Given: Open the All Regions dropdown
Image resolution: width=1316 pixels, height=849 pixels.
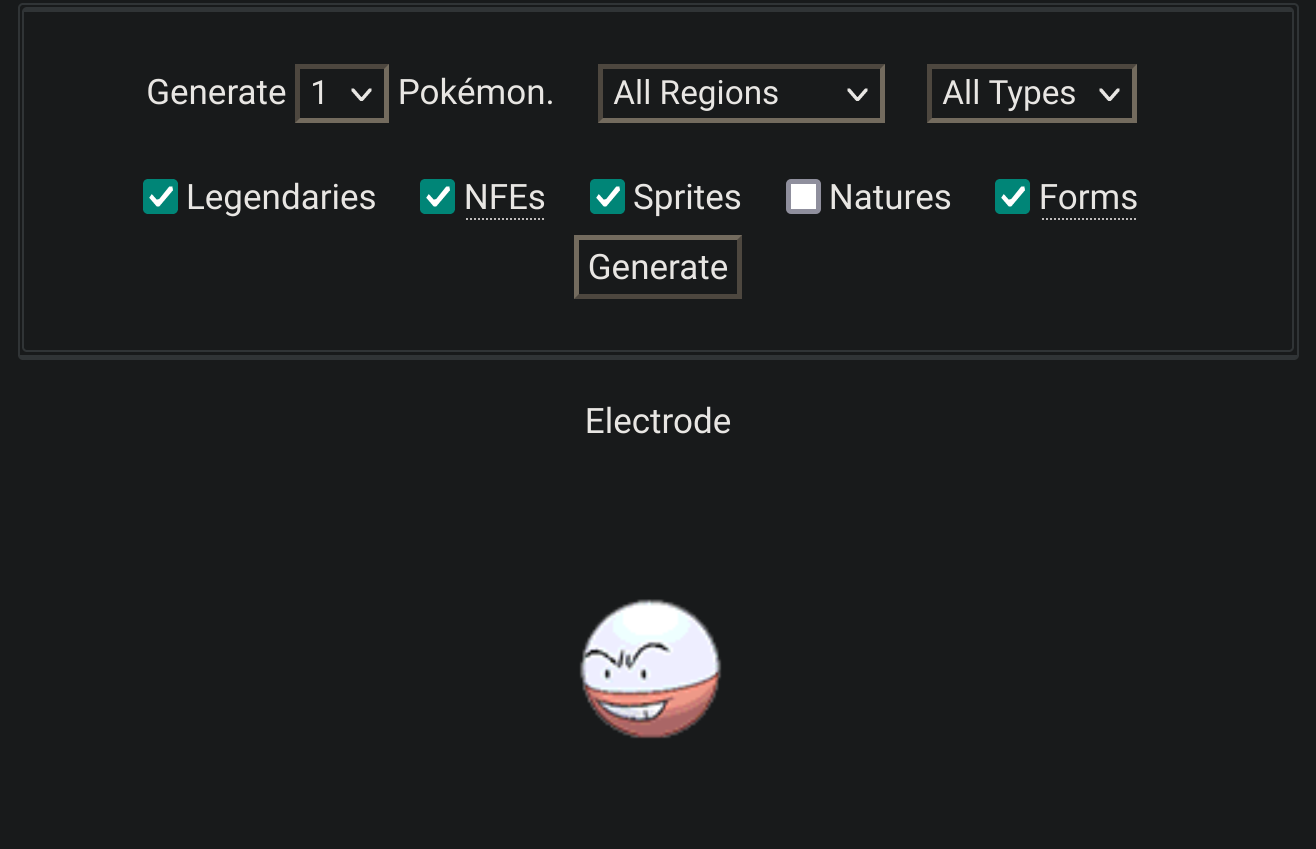Looking at the screenshot, I should point(741,94).
